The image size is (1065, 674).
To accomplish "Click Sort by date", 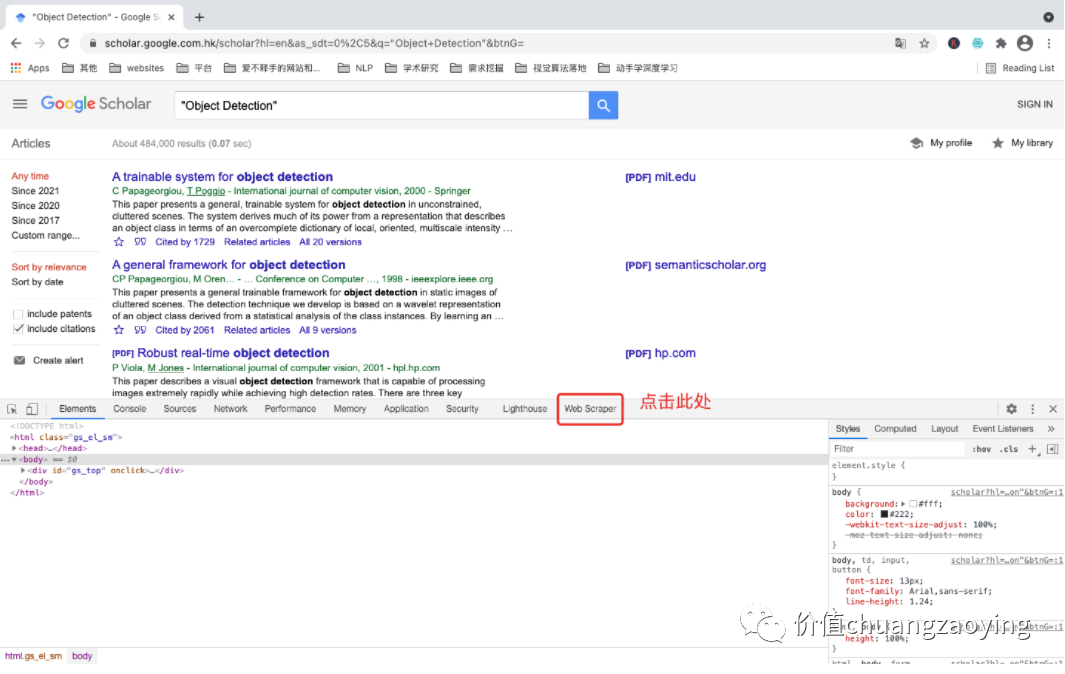I will [37, 282].
